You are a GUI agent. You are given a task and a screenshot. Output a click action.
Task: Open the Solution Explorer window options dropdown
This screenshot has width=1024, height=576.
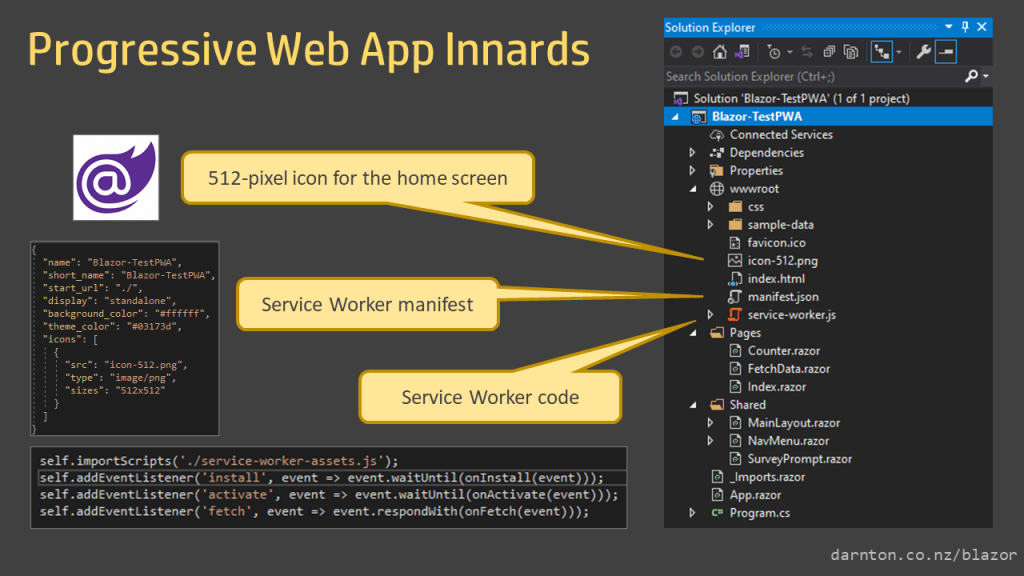coord(950,27)
